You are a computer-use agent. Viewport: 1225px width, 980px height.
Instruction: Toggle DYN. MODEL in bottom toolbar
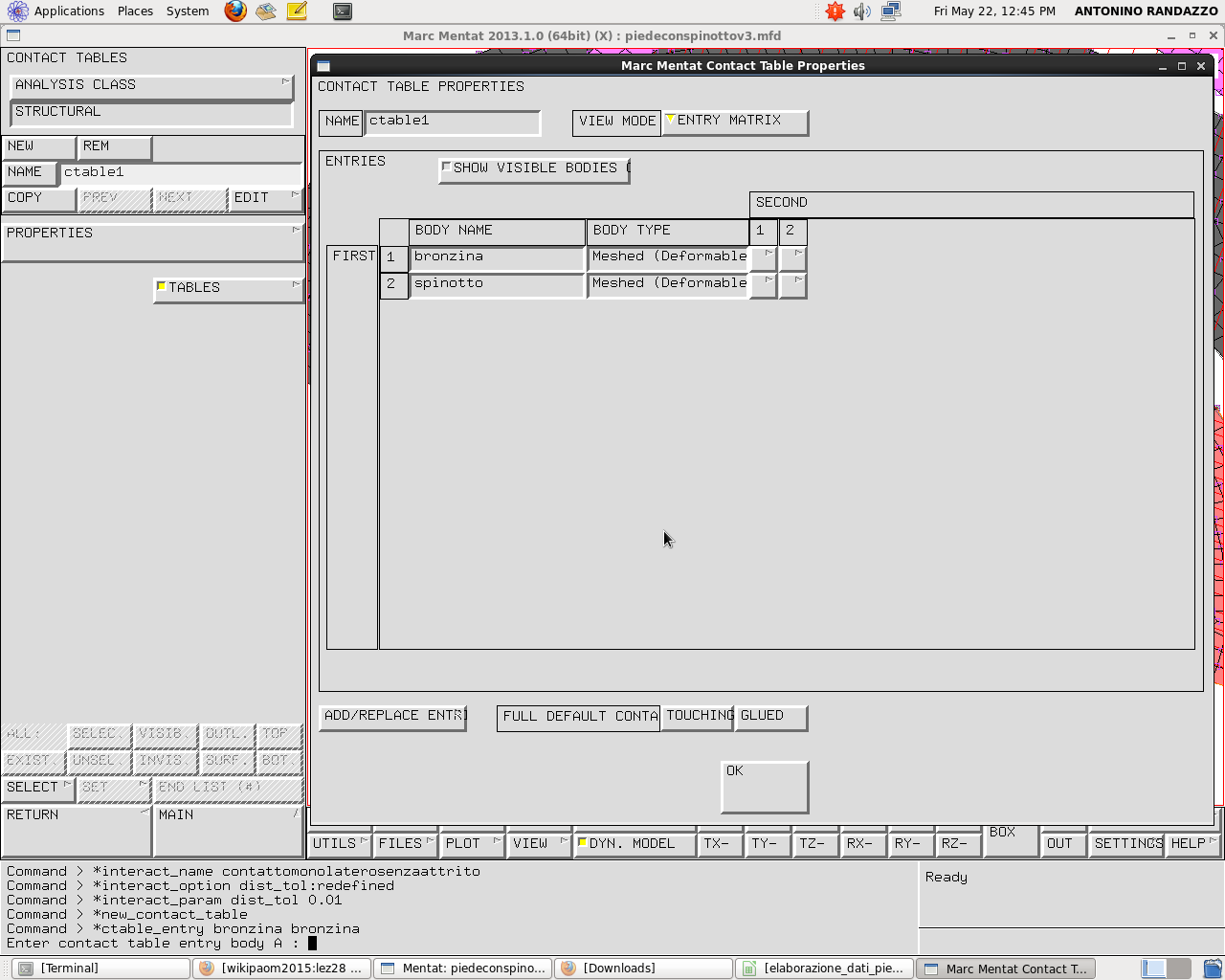click(x=635, y=844)
